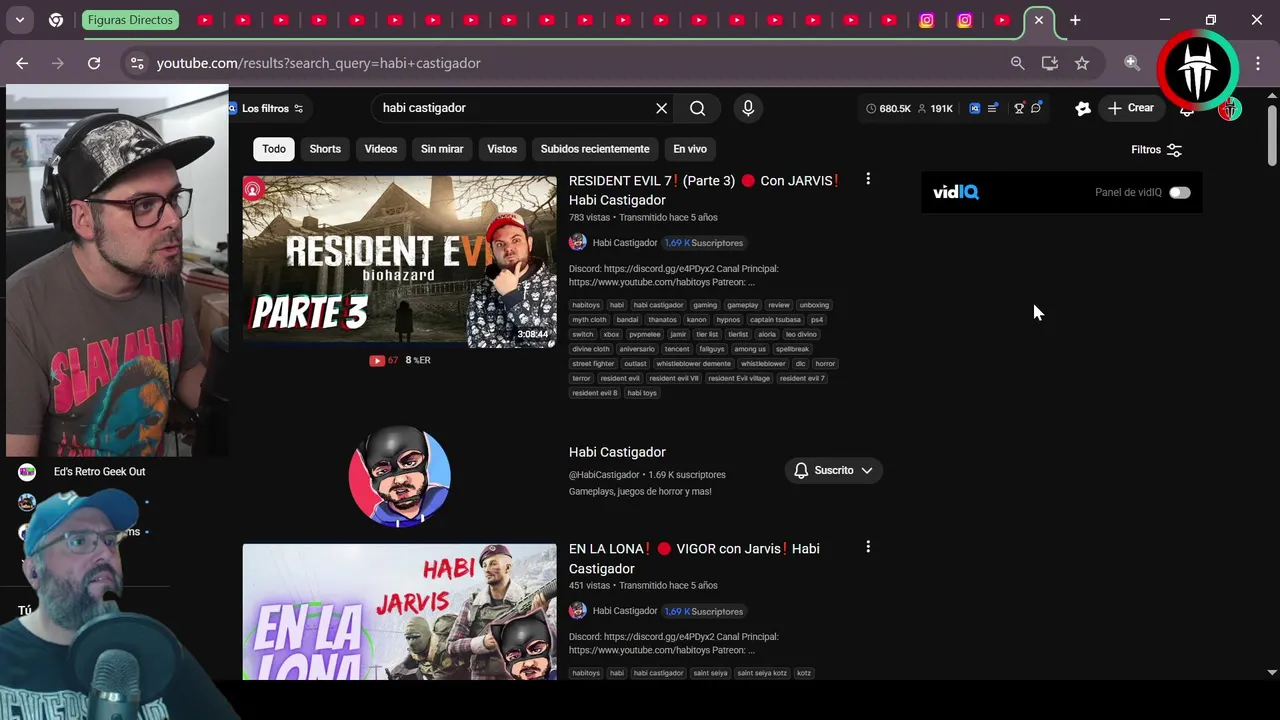Open the account avatar menu

[1230, 110]
